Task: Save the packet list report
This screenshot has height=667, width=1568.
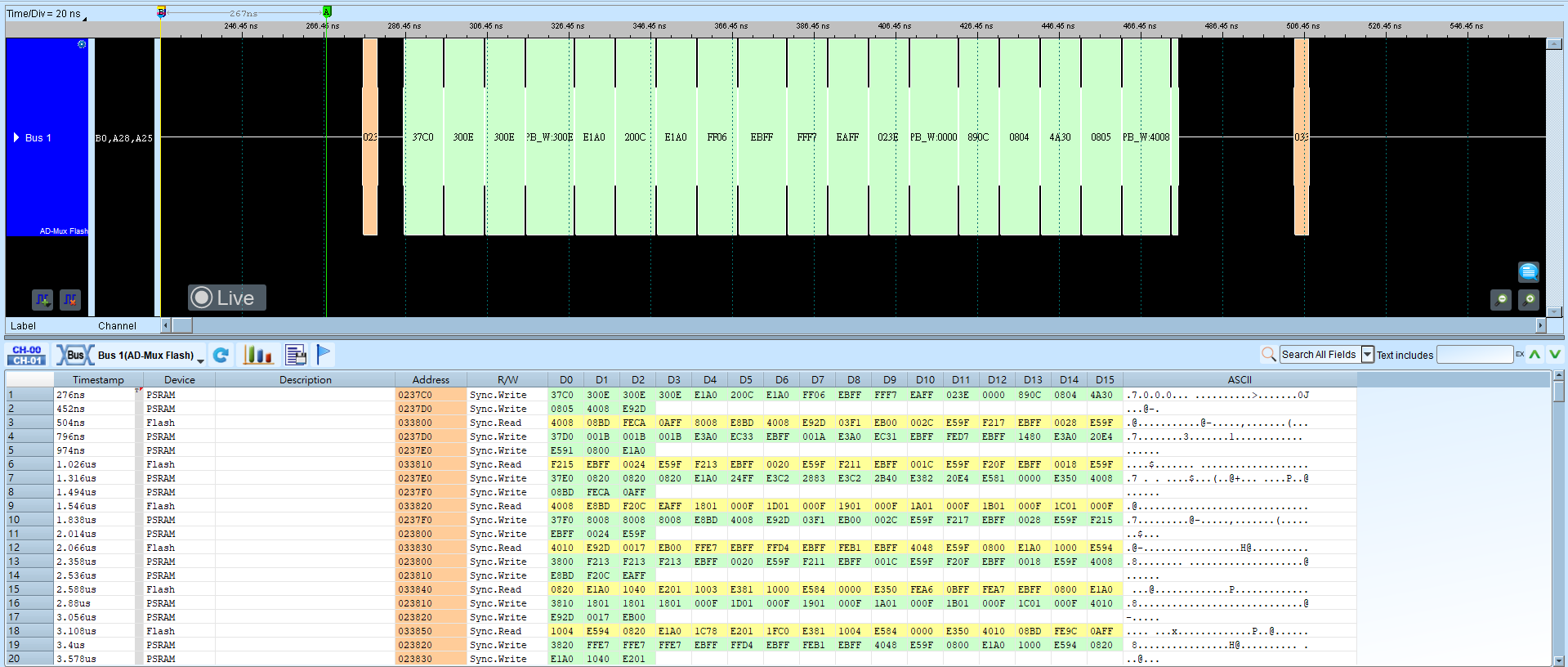Action: pos(296,355)
